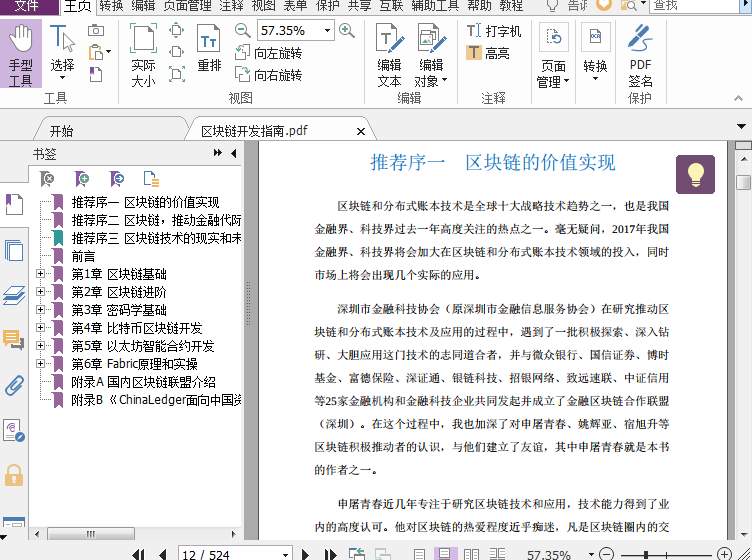Select 附录A 国内区块链联盟介绍 bookmark
This screenshot has width=752, height=560.
pos(143,382)
